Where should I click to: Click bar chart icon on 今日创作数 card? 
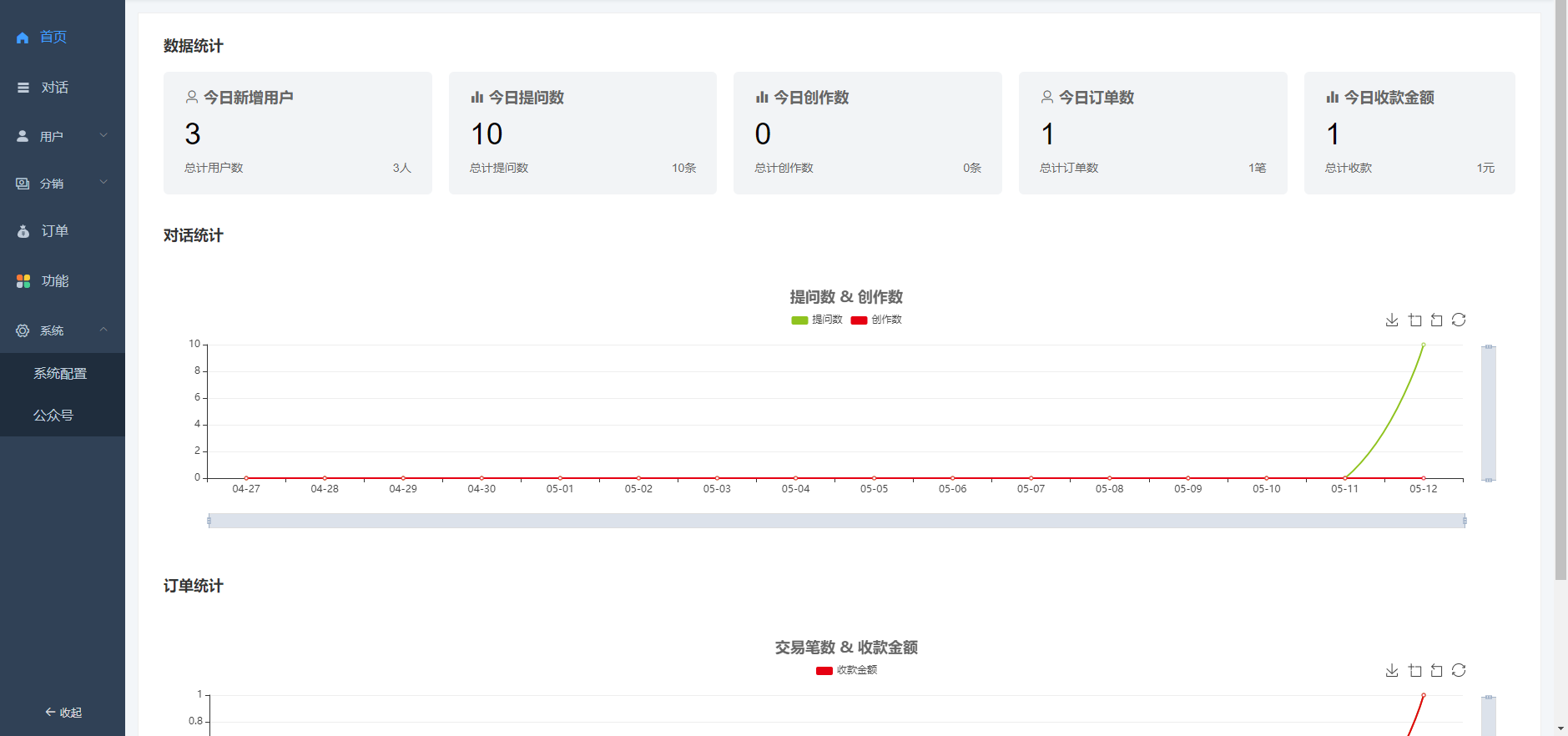[762, 98]
